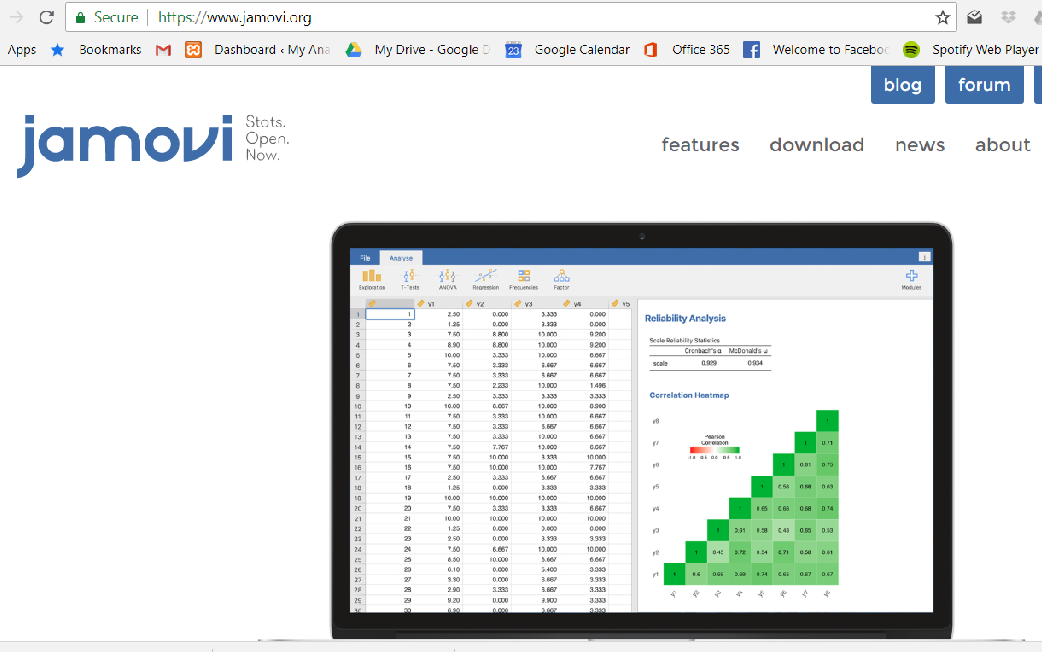1042x652 pixels.
Task: Toggle the filter icon beside column Y1
Action: click(x=420, y=304)
